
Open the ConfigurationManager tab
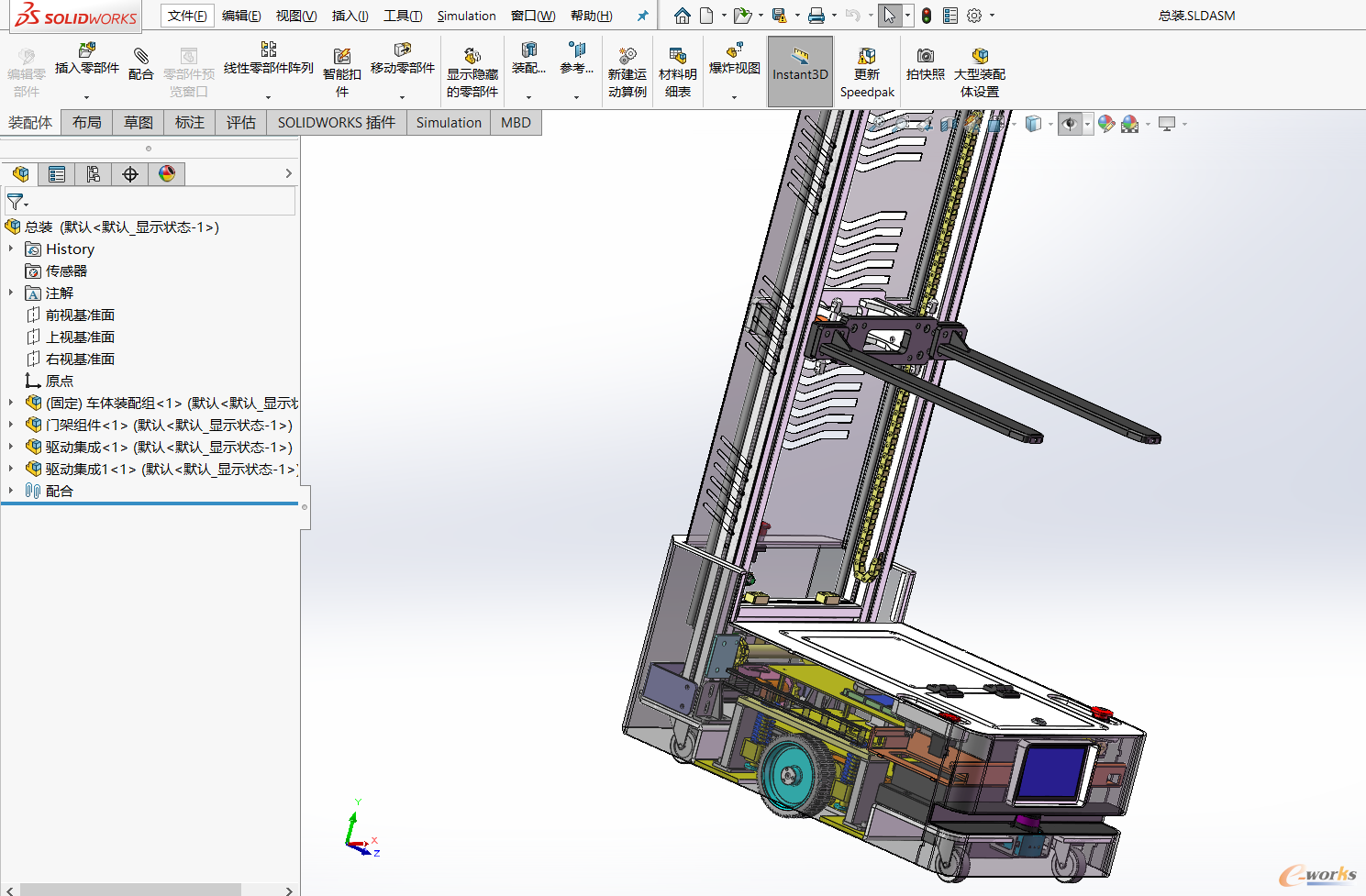coord(94,174)
